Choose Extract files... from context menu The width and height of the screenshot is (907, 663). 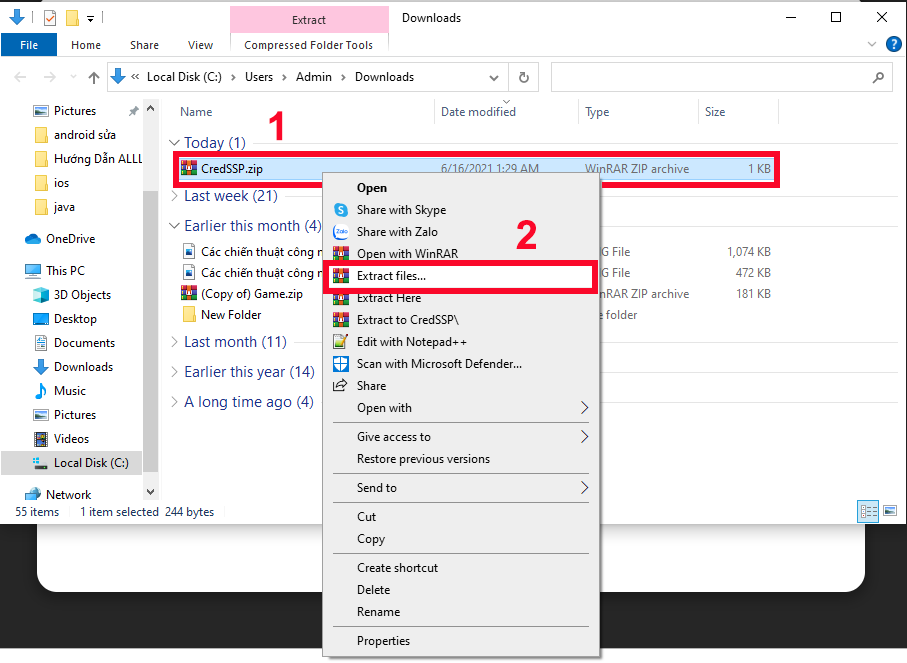tap(391, 276)
